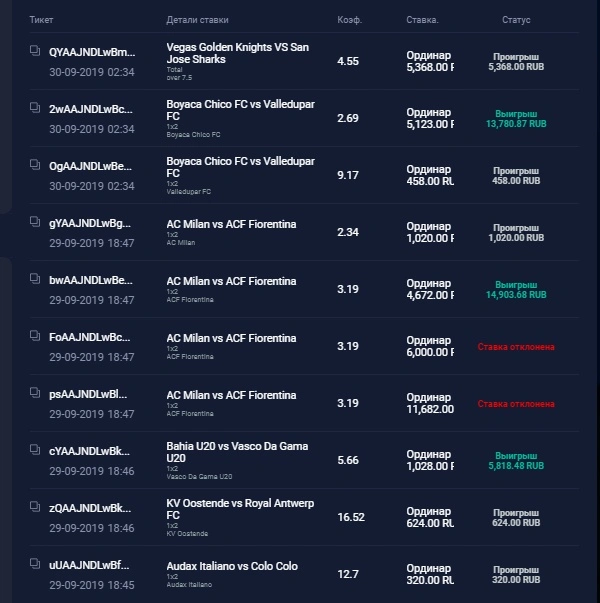Copy ticket ID gYAAJNDLwBg icon
The width and height of the screenshot is (600, 603).
[x=35, y=222]
